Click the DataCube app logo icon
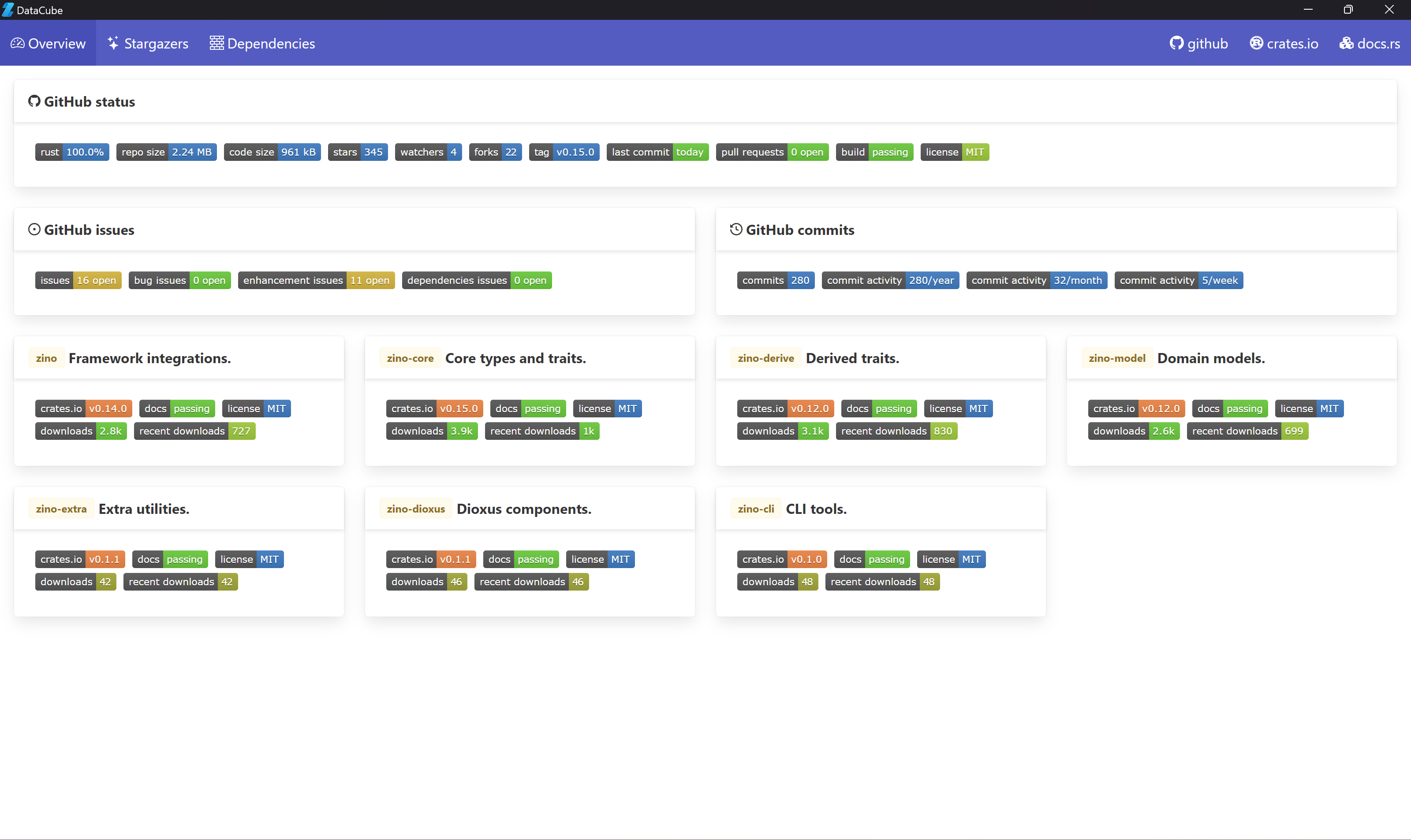This screenshot has height=840, width=1411. click(x=8, y=10)
